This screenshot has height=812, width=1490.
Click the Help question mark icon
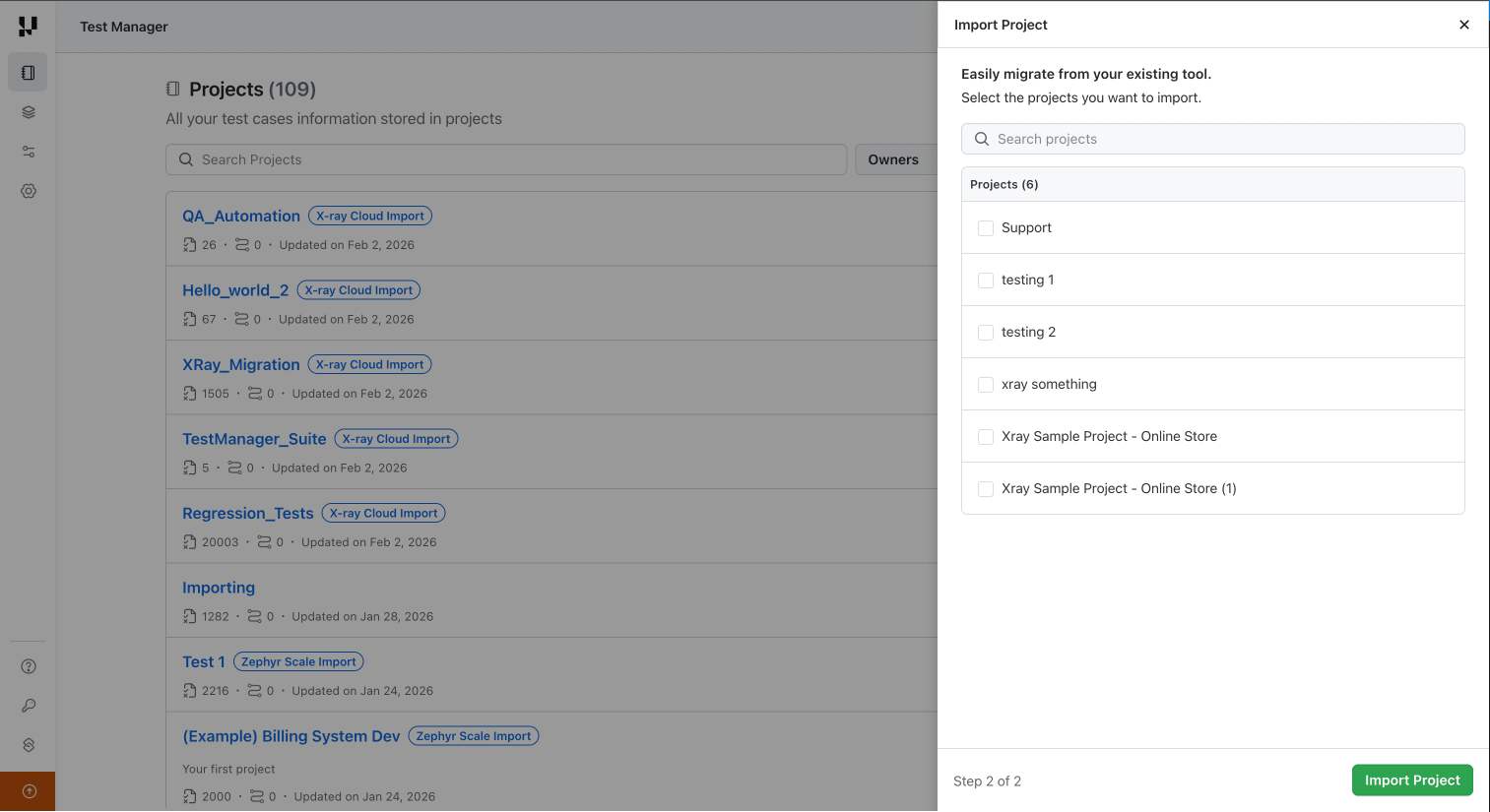tap(28, 665)
